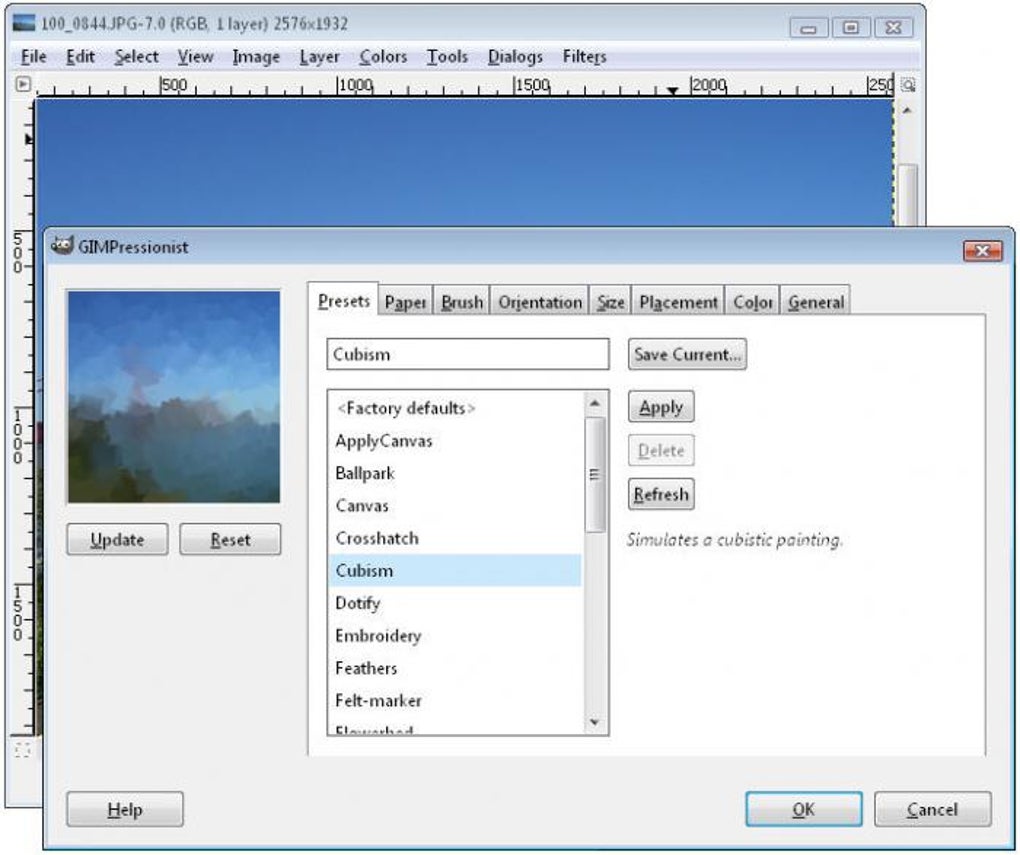Open the Edit menu

pos(80,57)
